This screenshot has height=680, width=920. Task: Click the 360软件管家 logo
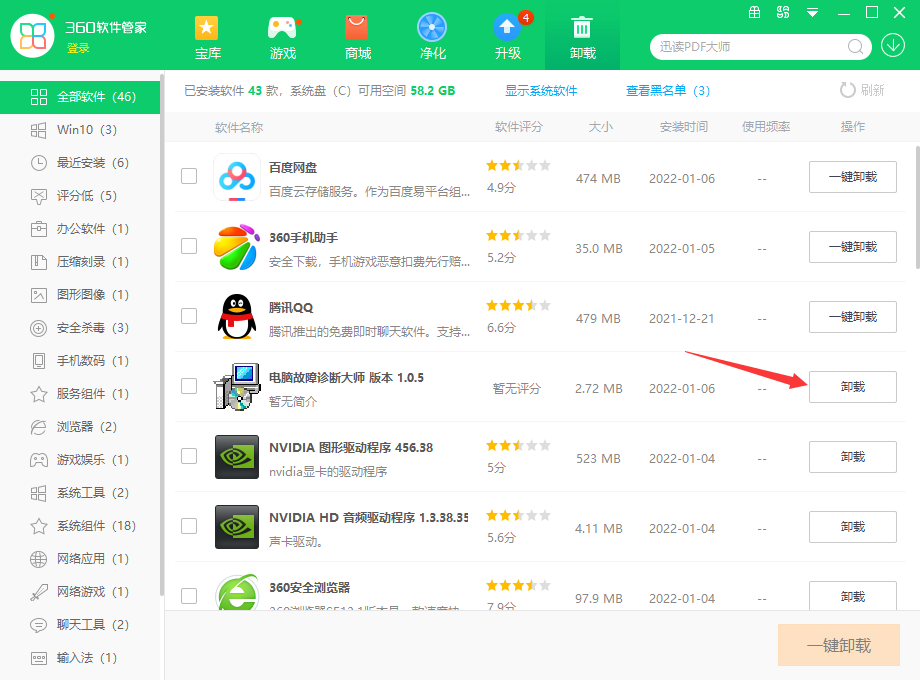pyautogui.click(x=32, y=36)
